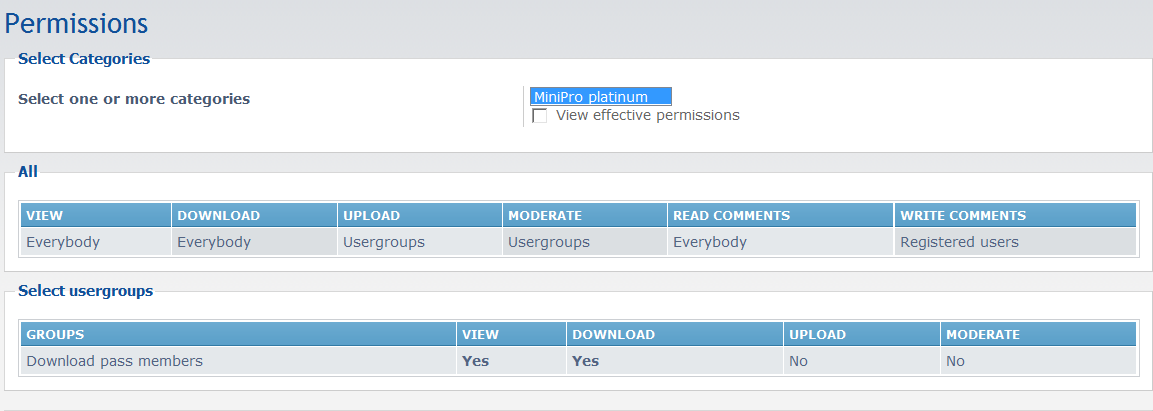Click the READ COMMENTS column header
1153x411 pixels.
click(x=731, y=216)
